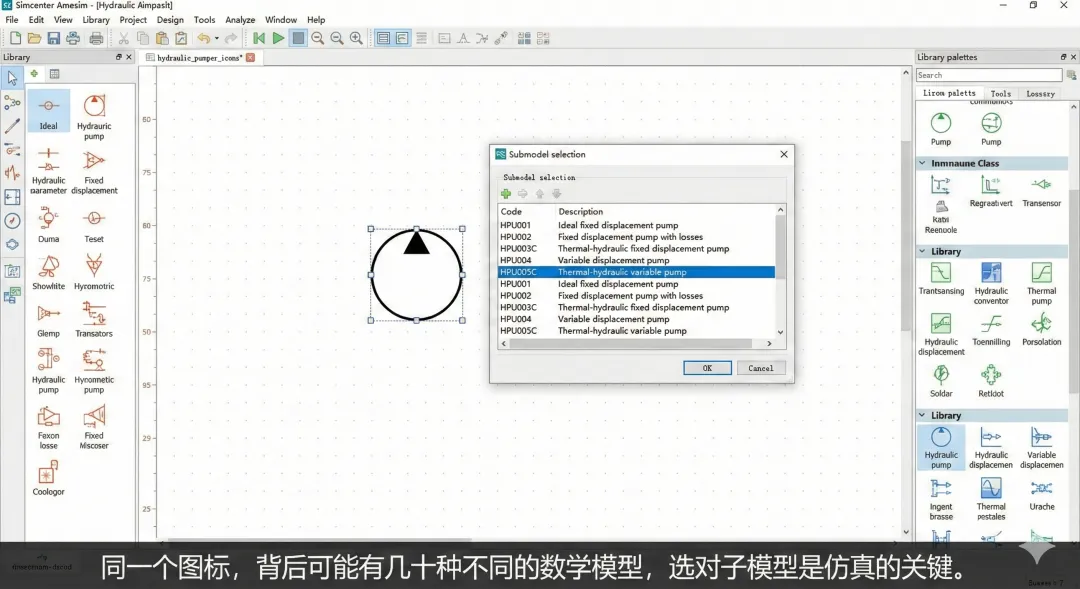Pick the Hydraulic conventor palette item

991,283
